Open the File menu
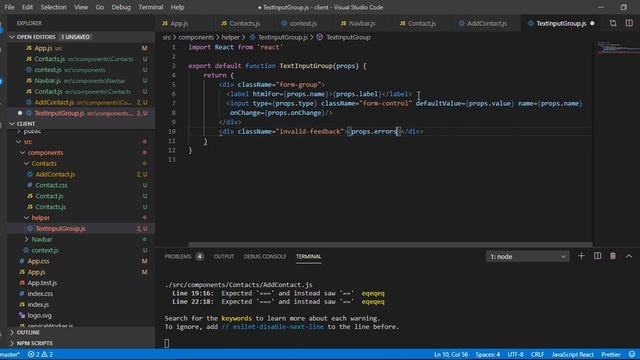640x360 pixels. [9, 7]
